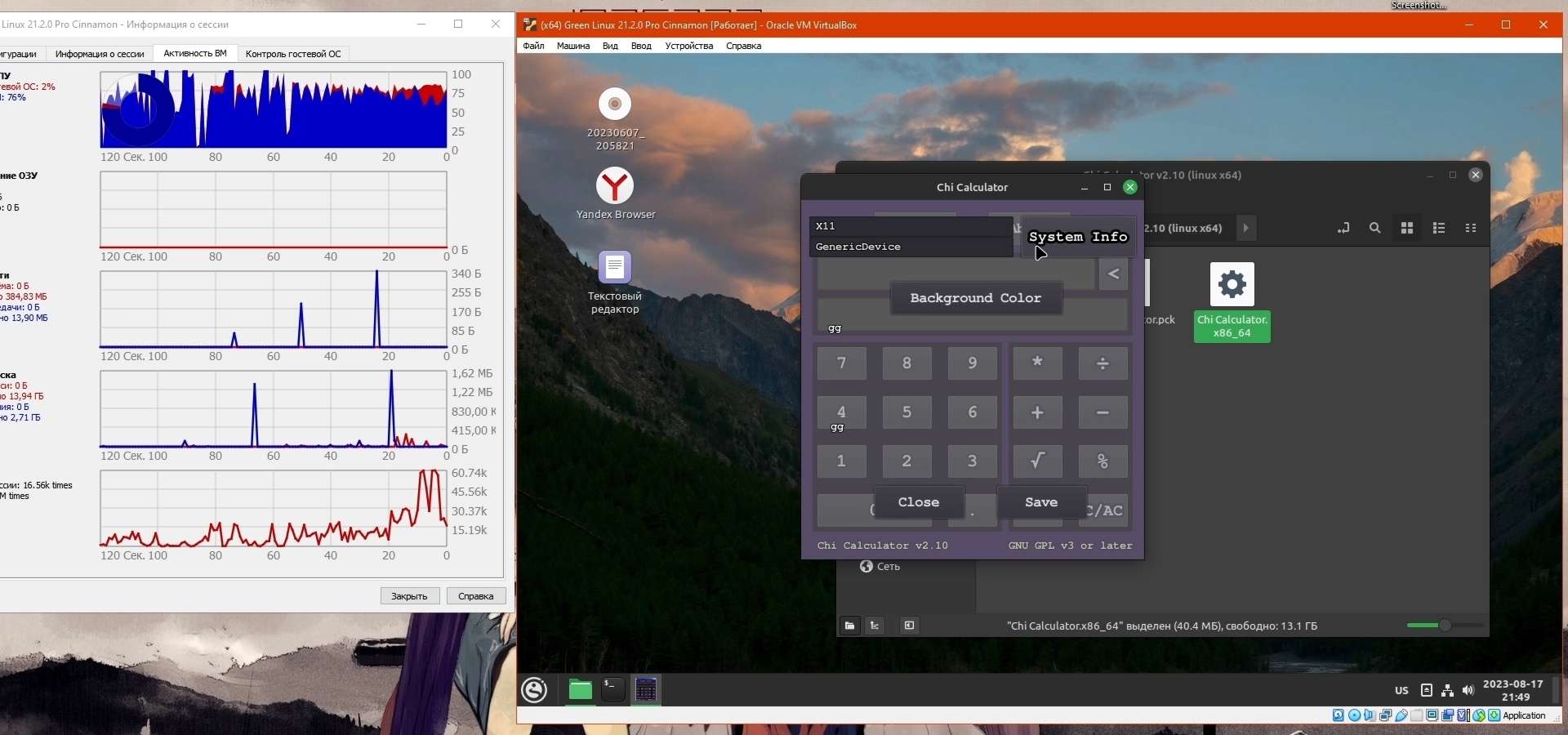Click the VirtualBox hard disk status icon

click(x=1339, y=715)
